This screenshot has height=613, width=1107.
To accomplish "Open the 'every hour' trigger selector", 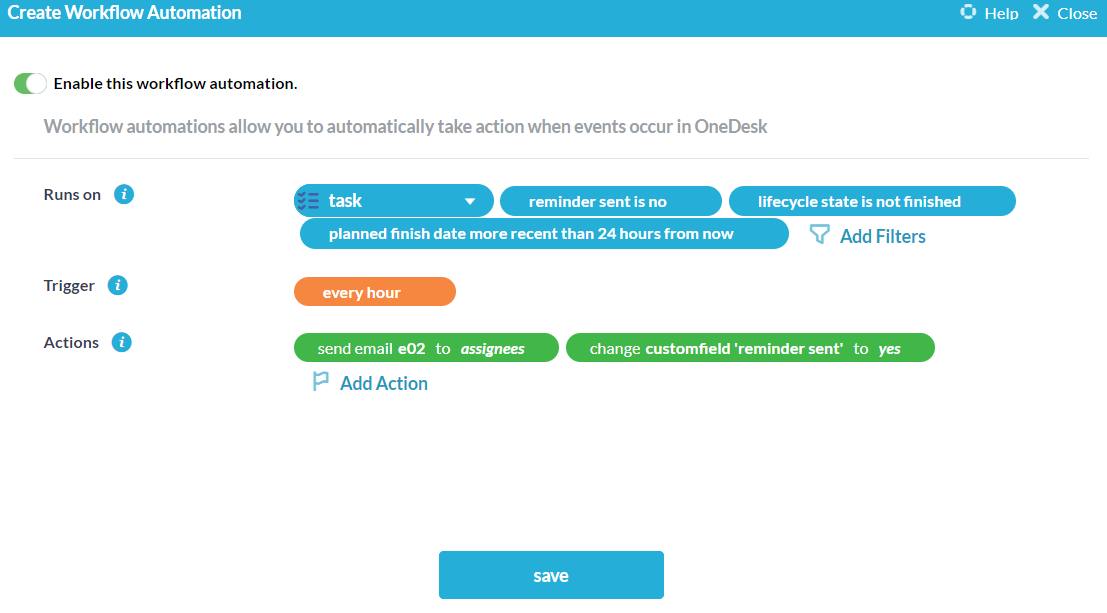I will point(374,292).
